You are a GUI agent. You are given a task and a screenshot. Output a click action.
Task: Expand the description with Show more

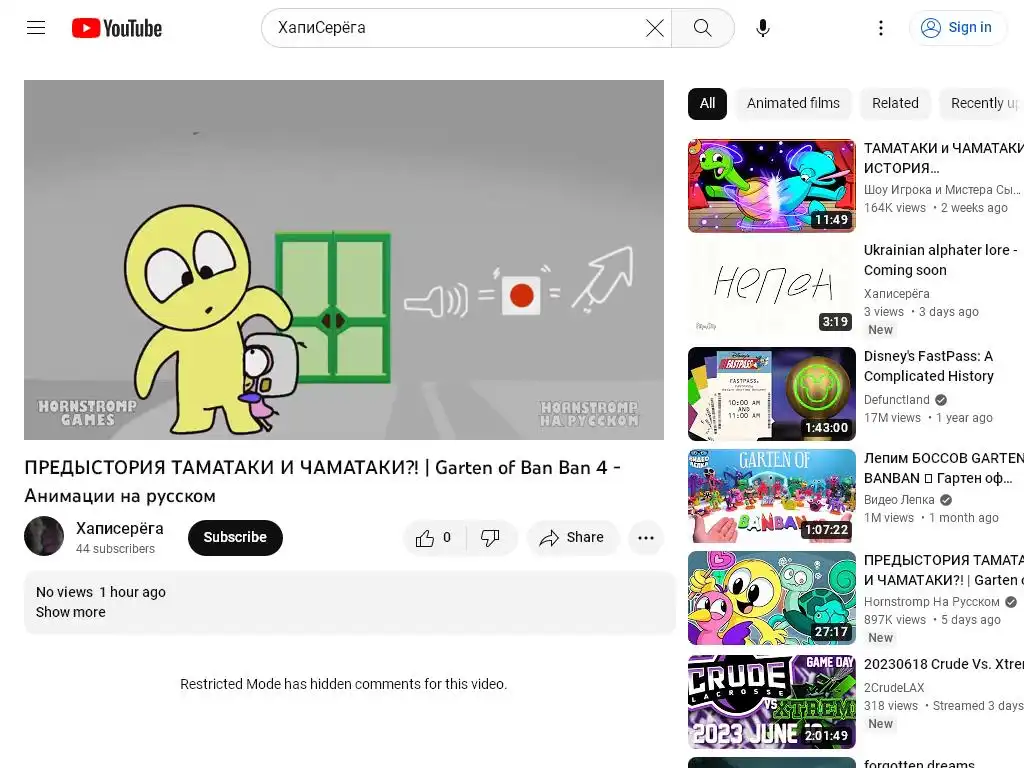71,612
